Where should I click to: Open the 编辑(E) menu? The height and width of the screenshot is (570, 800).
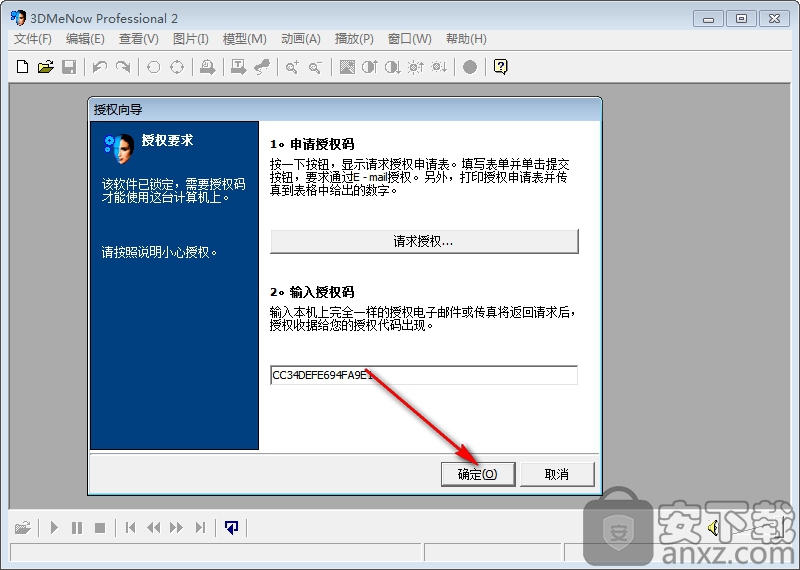(85, 39)
